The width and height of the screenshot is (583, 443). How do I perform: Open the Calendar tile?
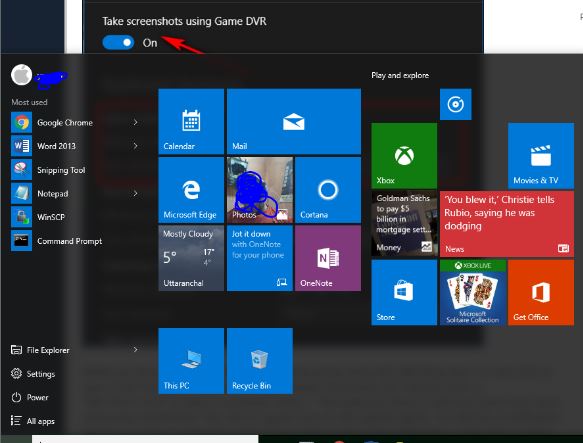tap(191, 121)
